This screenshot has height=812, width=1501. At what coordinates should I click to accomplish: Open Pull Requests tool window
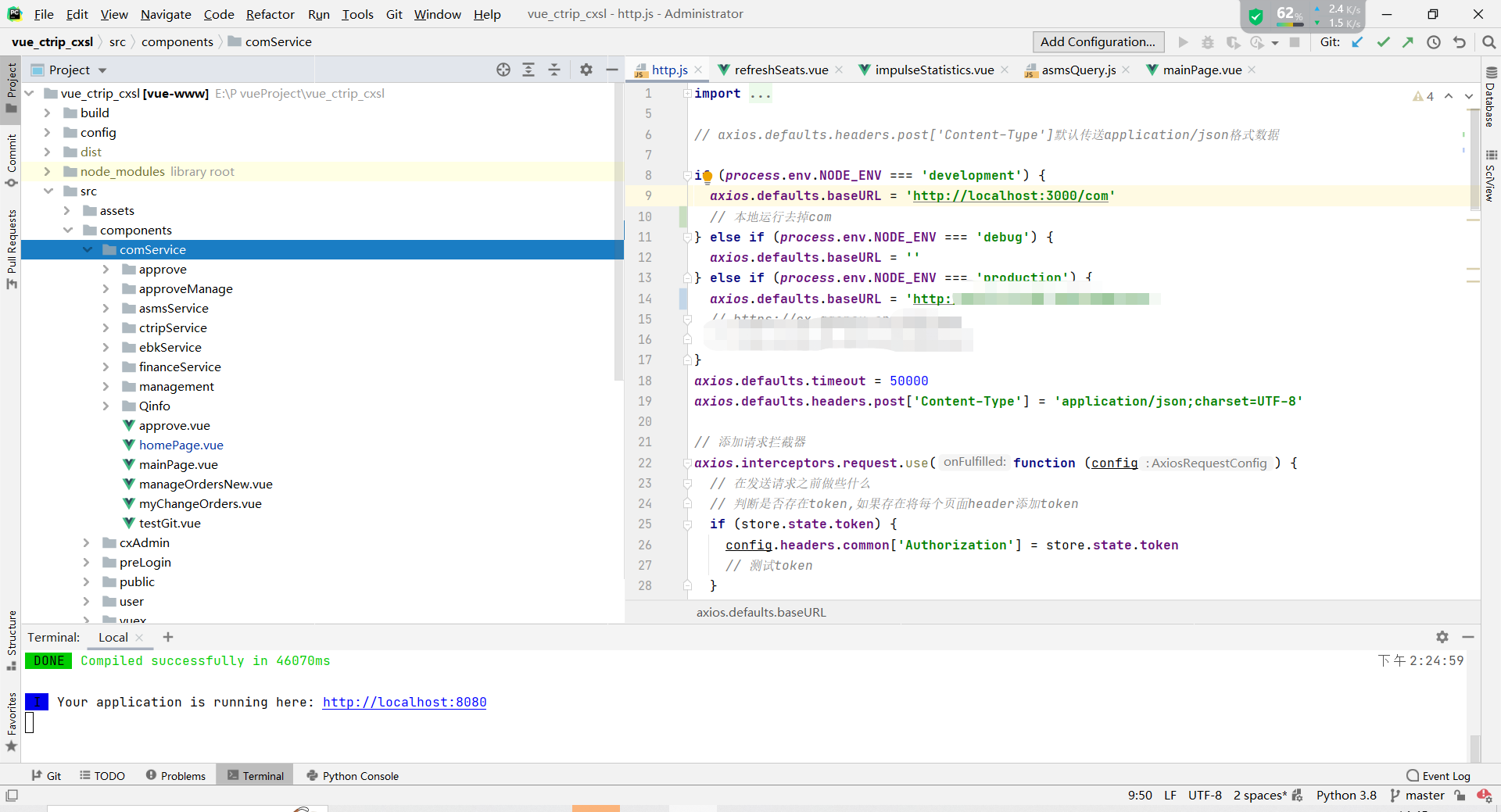click(x=11, y=249)
